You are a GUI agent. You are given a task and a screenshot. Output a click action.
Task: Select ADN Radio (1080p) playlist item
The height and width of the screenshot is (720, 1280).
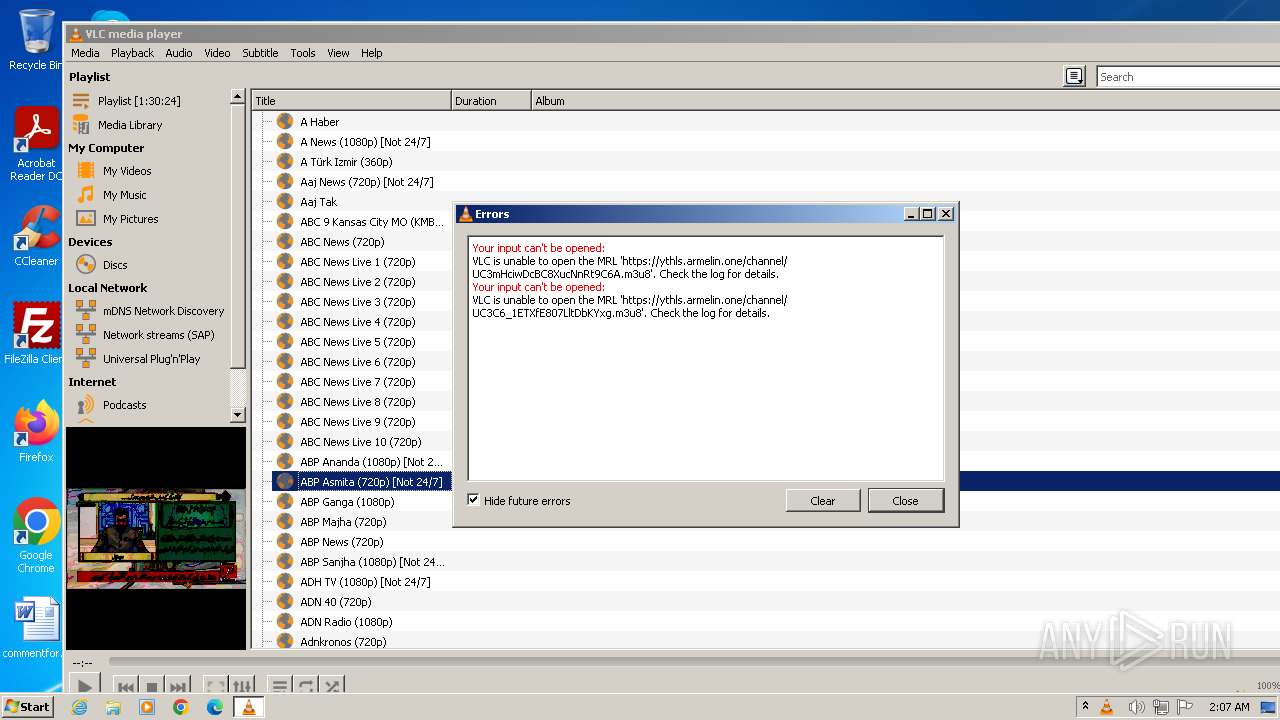(346, 622)
